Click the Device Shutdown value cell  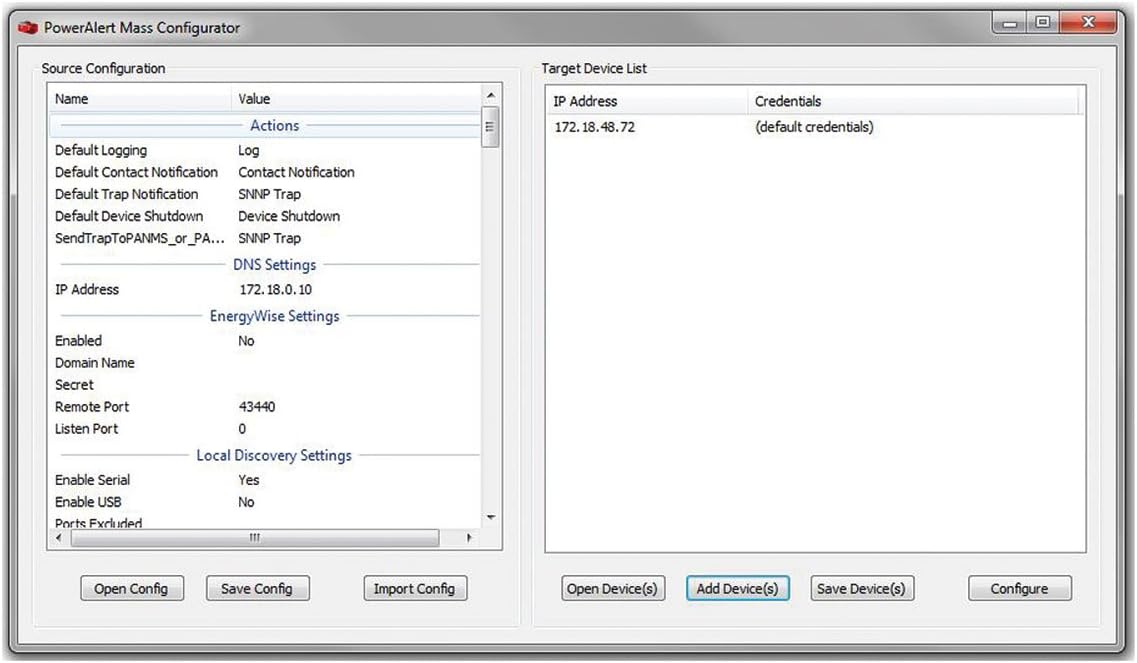coord(289,216)
